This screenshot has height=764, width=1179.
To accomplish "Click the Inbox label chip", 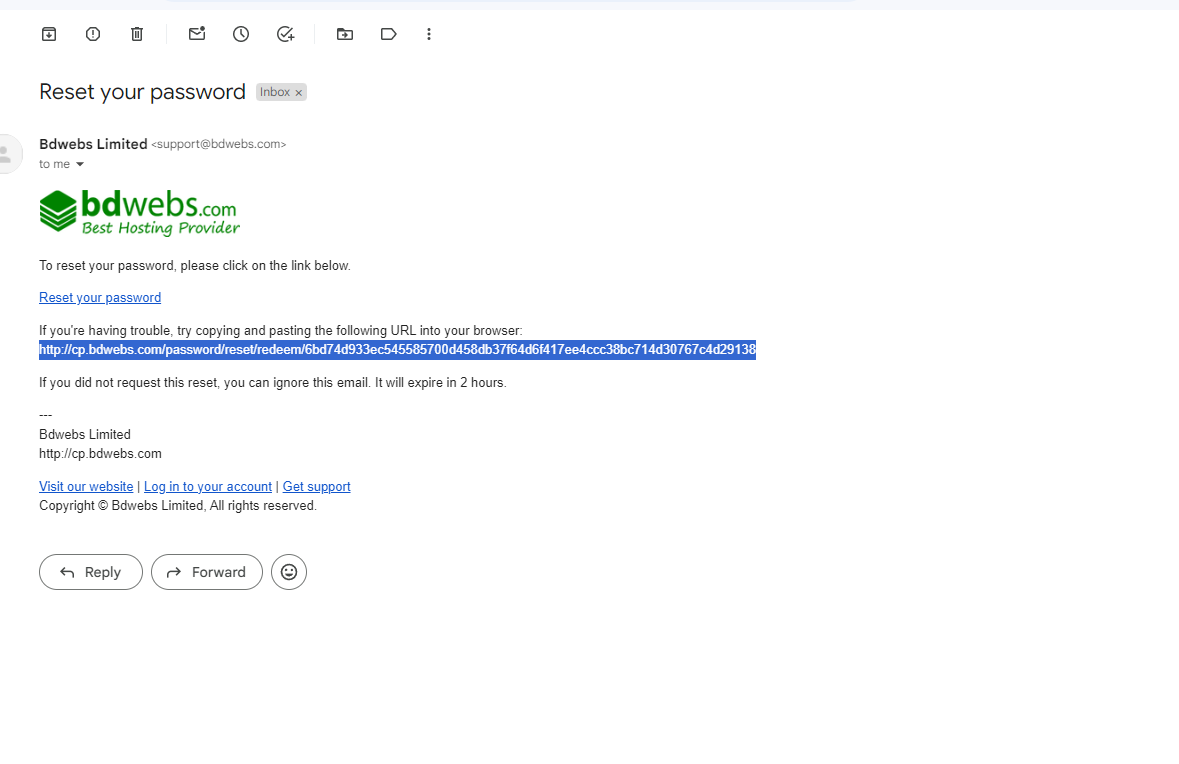I will tap(275, 92).
